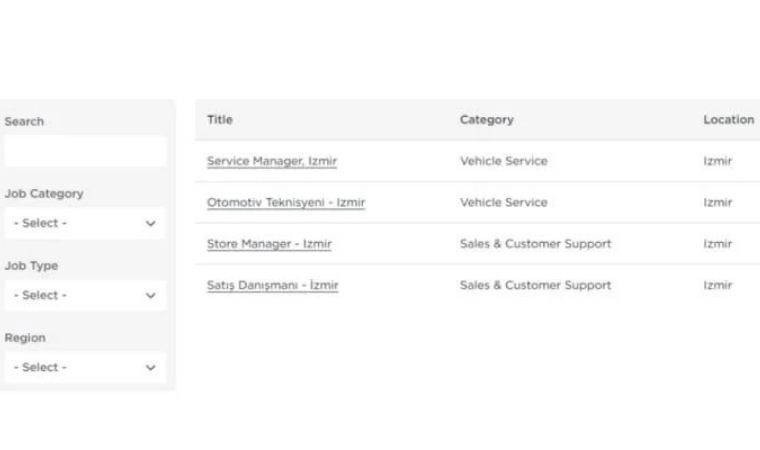Click Sales & Customer Support in Satış Danışmanı row

(x=535, y=285)
